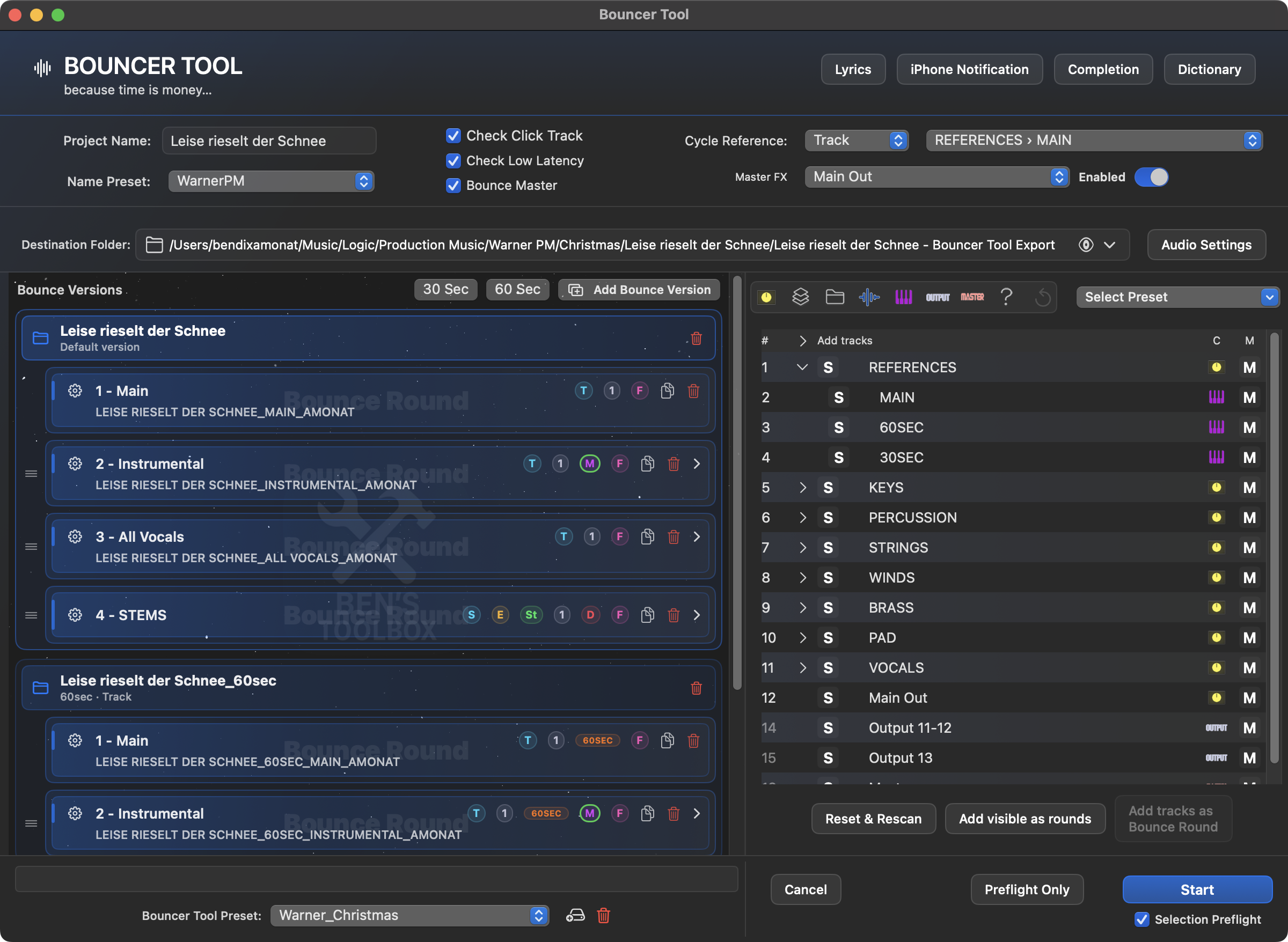1288x942 pixels.
Task: Open iPhone Notification settings
Action: tap(969, 69)
